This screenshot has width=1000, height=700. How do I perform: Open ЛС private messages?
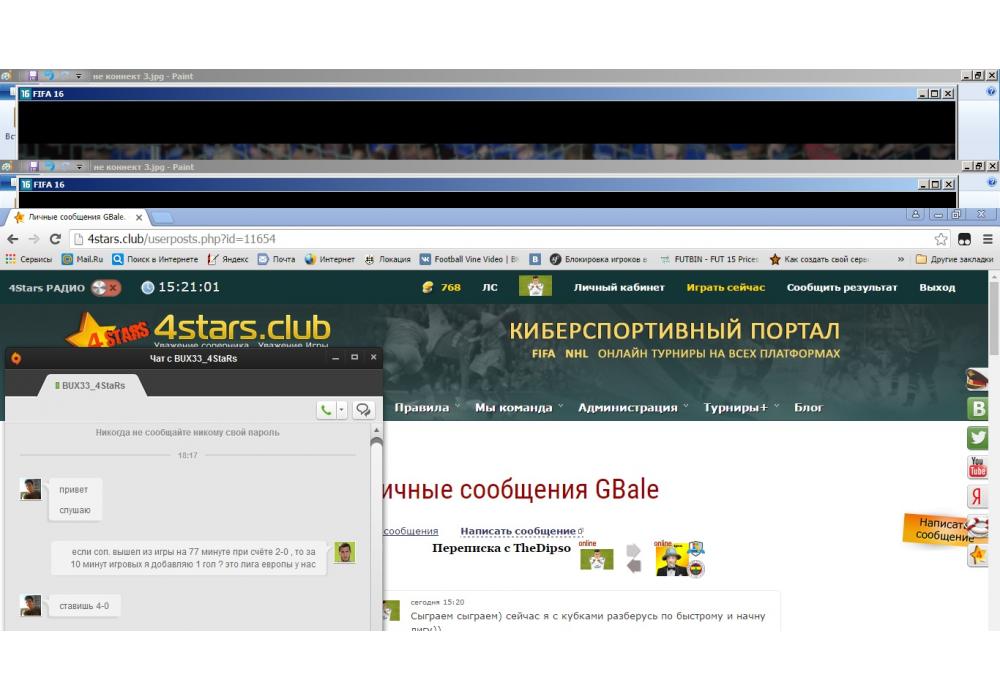point(489,288)
